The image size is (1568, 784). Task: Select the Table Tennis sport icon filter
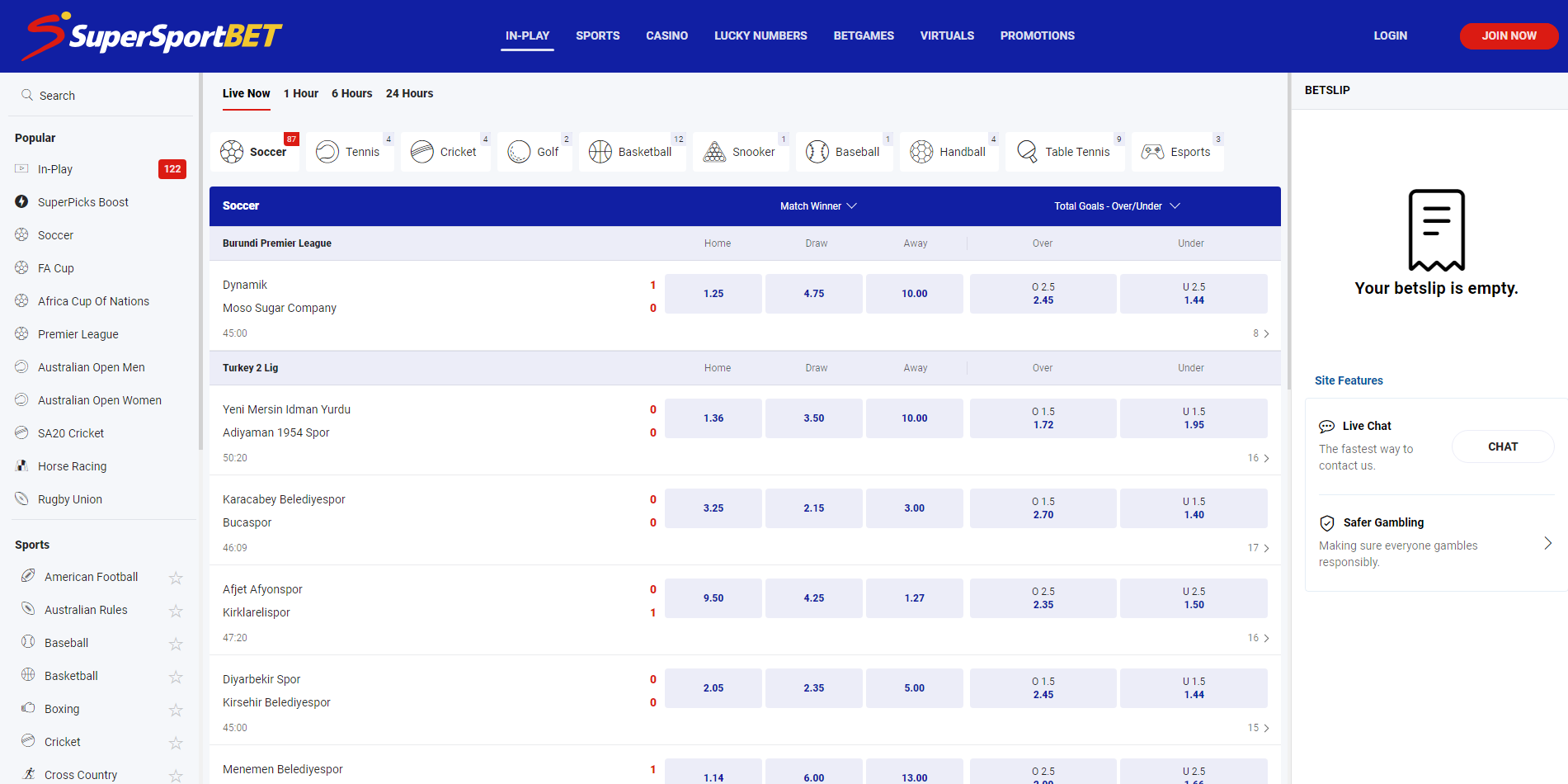click(x=1065, y=152)
